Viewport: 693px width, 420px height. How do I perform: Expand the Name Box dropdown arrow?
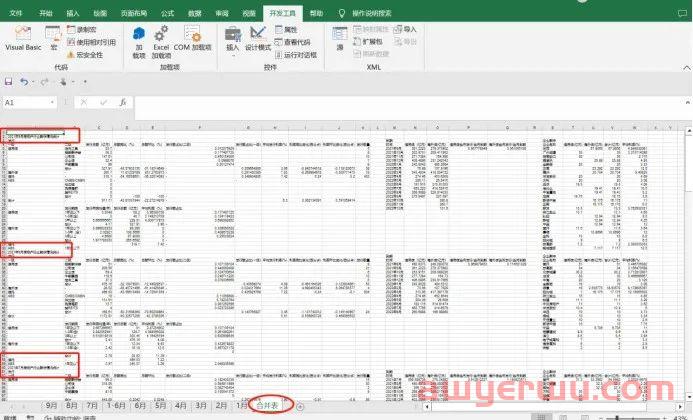tap(53, 103)
